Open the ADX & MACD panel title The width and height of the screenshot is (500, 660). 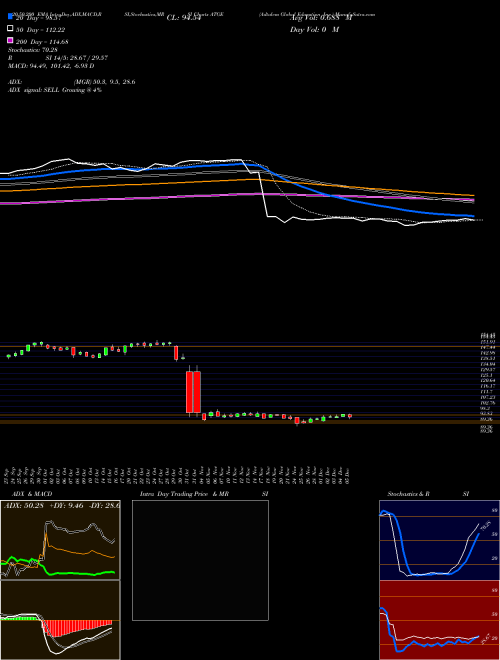click(32, 494)
